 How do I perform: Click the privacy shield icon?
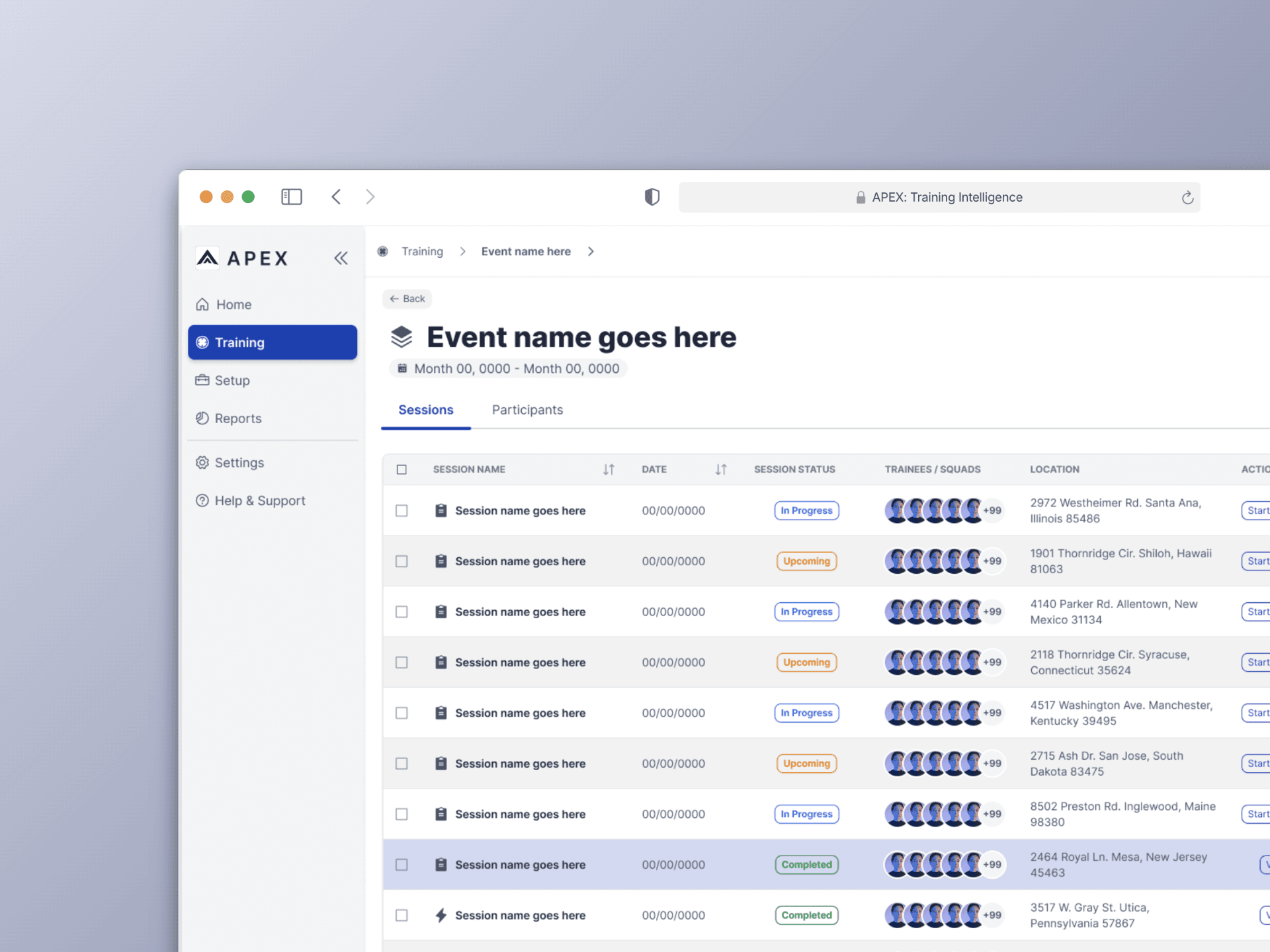click(x=652, y=197)
